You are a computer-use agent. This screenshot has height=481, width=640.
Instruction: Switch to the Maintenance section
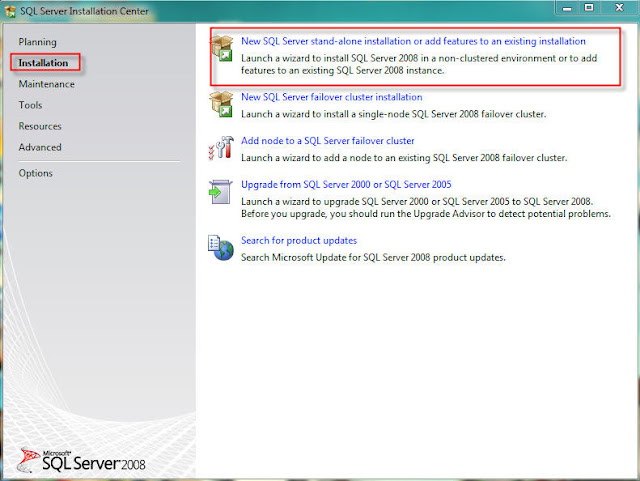pyautogui.click(x=47, y=84)
